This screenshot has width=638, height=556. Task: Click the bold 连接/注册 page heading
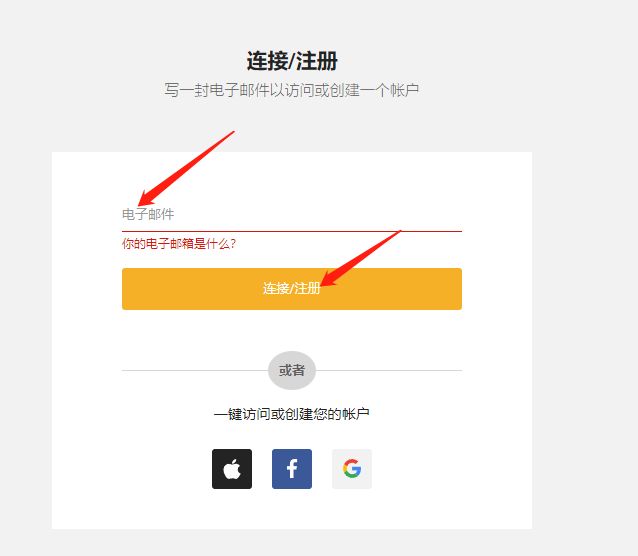coord(292,61)
